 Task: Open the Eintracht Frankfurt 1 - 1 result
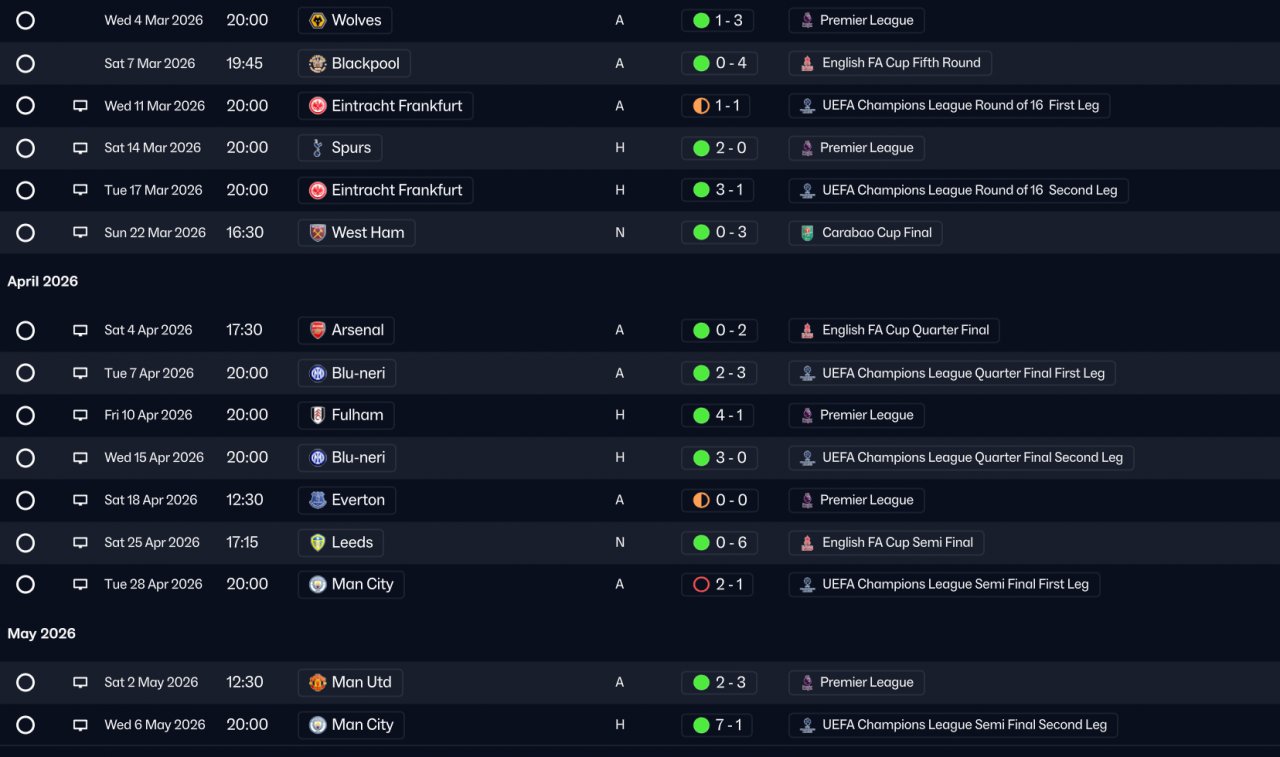coord(716,105)
